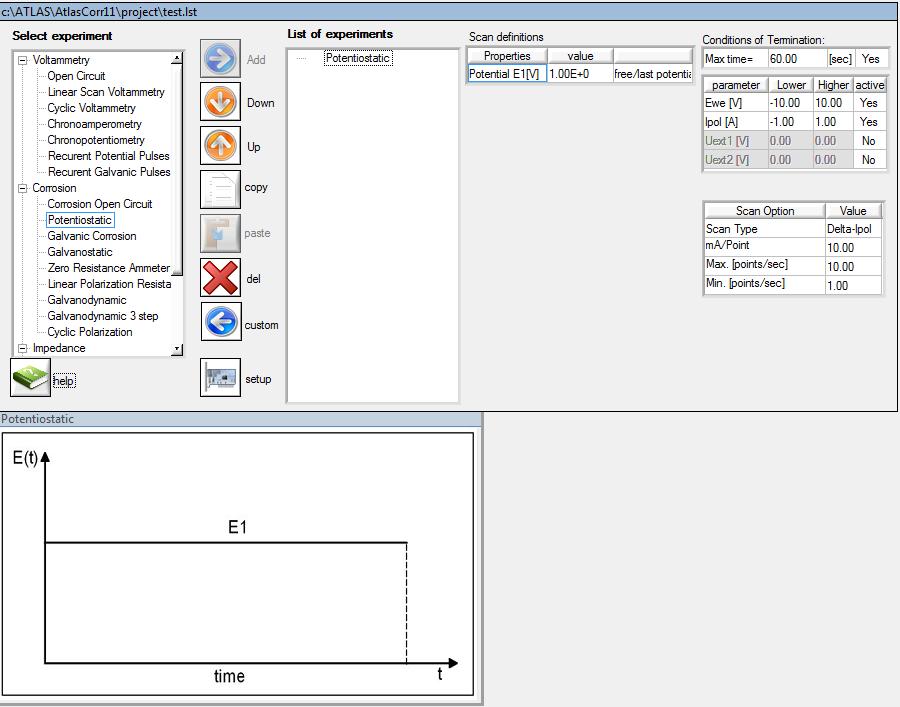Move experiment Up with orange arrow icon
The width and height of the screenshot is (900, 707).
tap(220, 145)
